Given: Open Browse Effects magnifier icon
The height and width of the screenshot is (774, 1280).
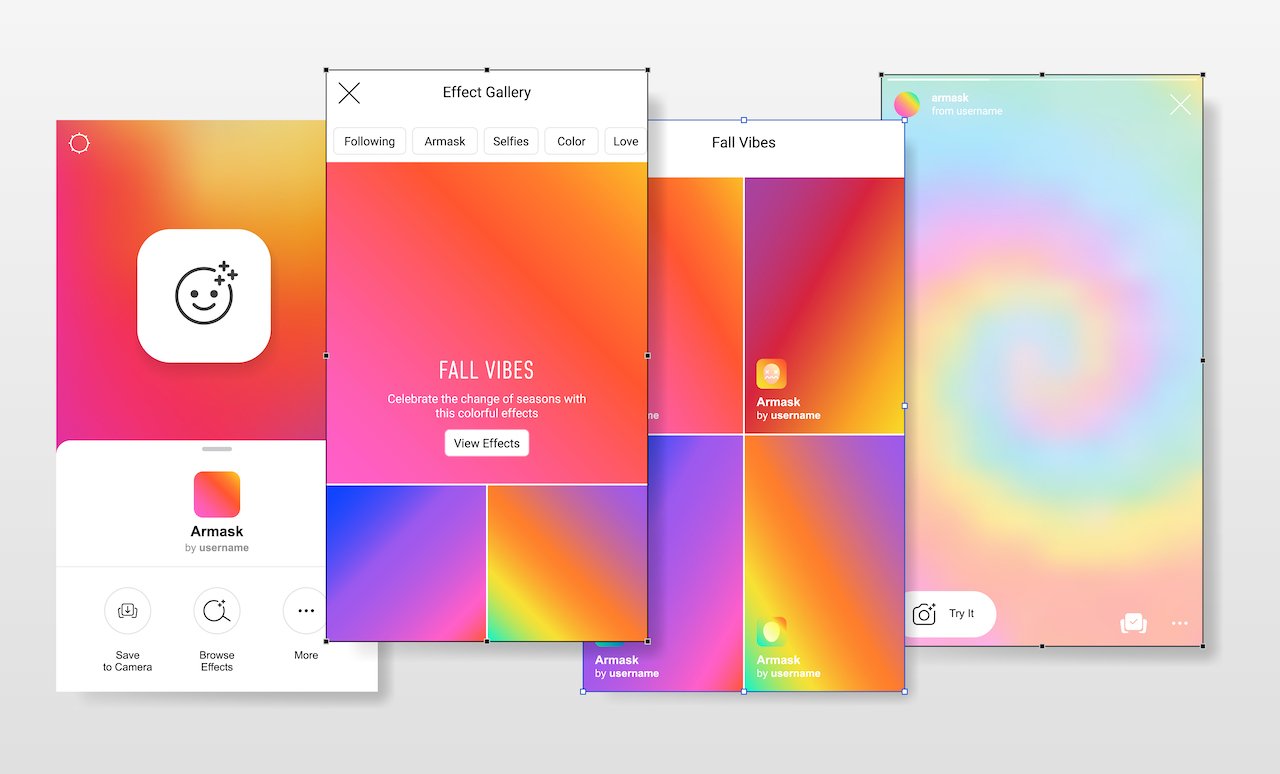Looking at the screenshot, I should coord(217,611).
